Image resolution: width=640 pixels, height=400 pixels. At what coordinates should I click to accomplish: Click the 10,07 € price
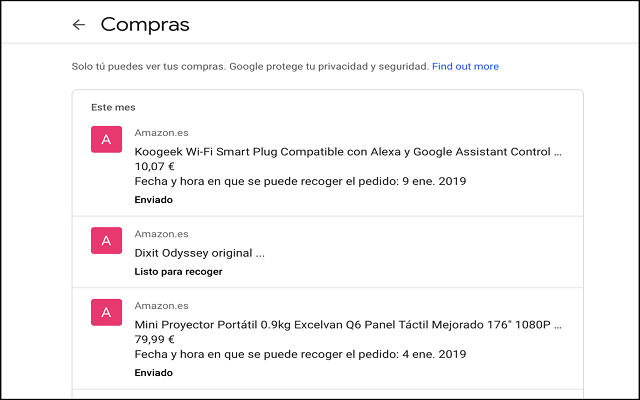[154, 167]
